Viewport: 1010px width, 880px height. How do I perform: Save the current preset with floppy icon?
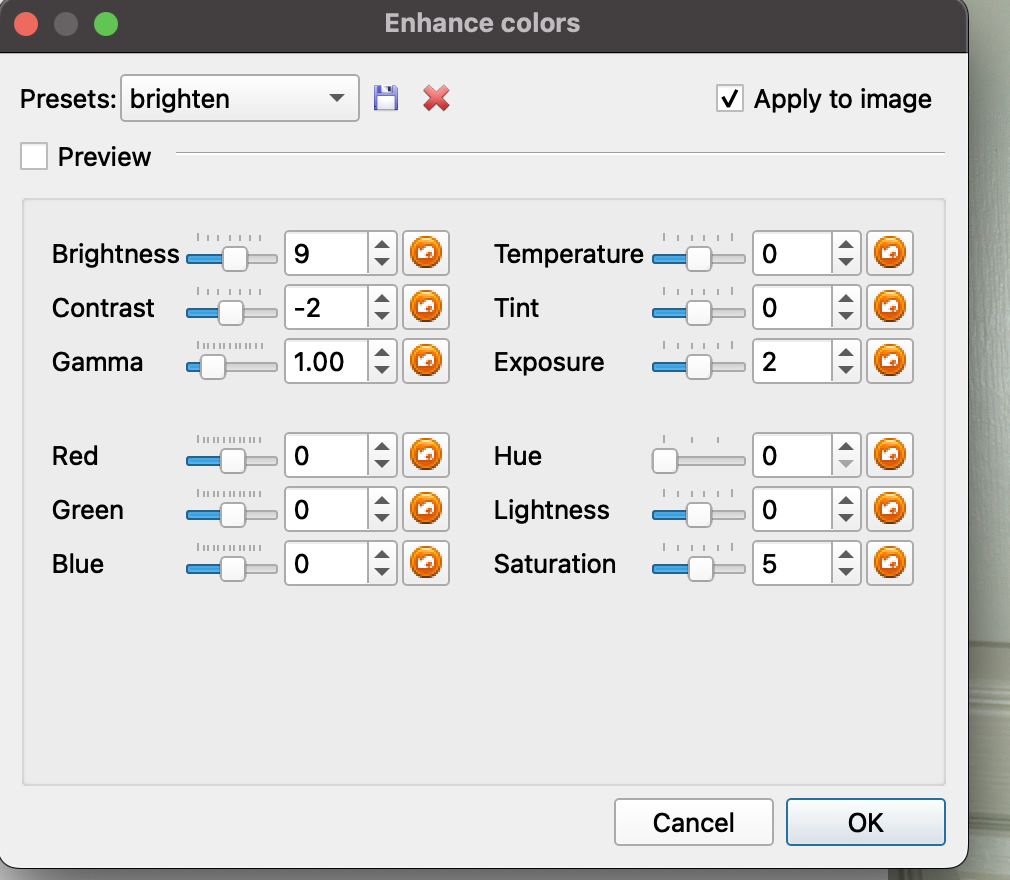[386, 98]
